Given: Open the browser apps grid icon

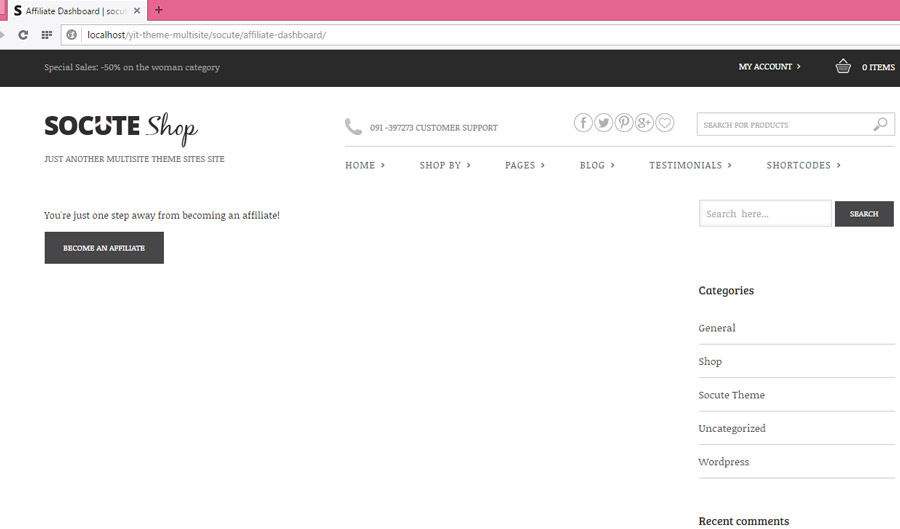Looking at the screenshot, I should coord(47,35).
